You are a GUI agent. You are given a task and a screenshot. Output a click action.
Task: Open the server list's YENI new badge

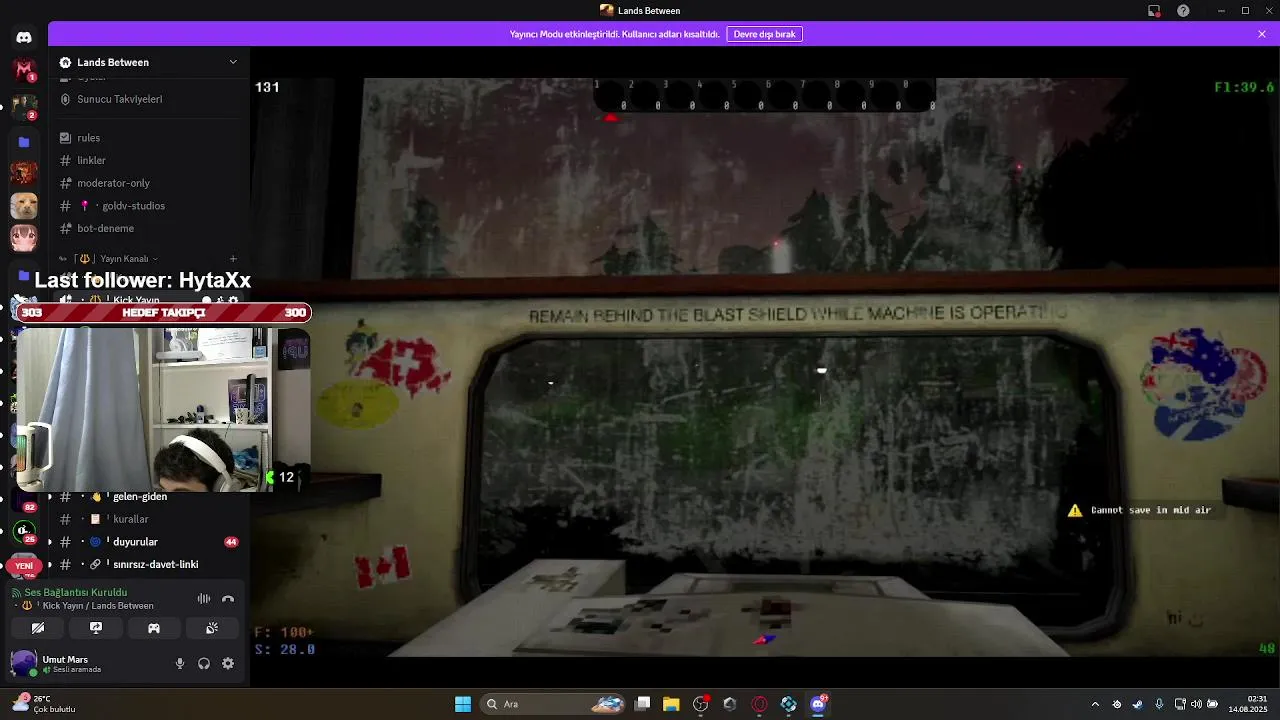(x=24, y=566)
